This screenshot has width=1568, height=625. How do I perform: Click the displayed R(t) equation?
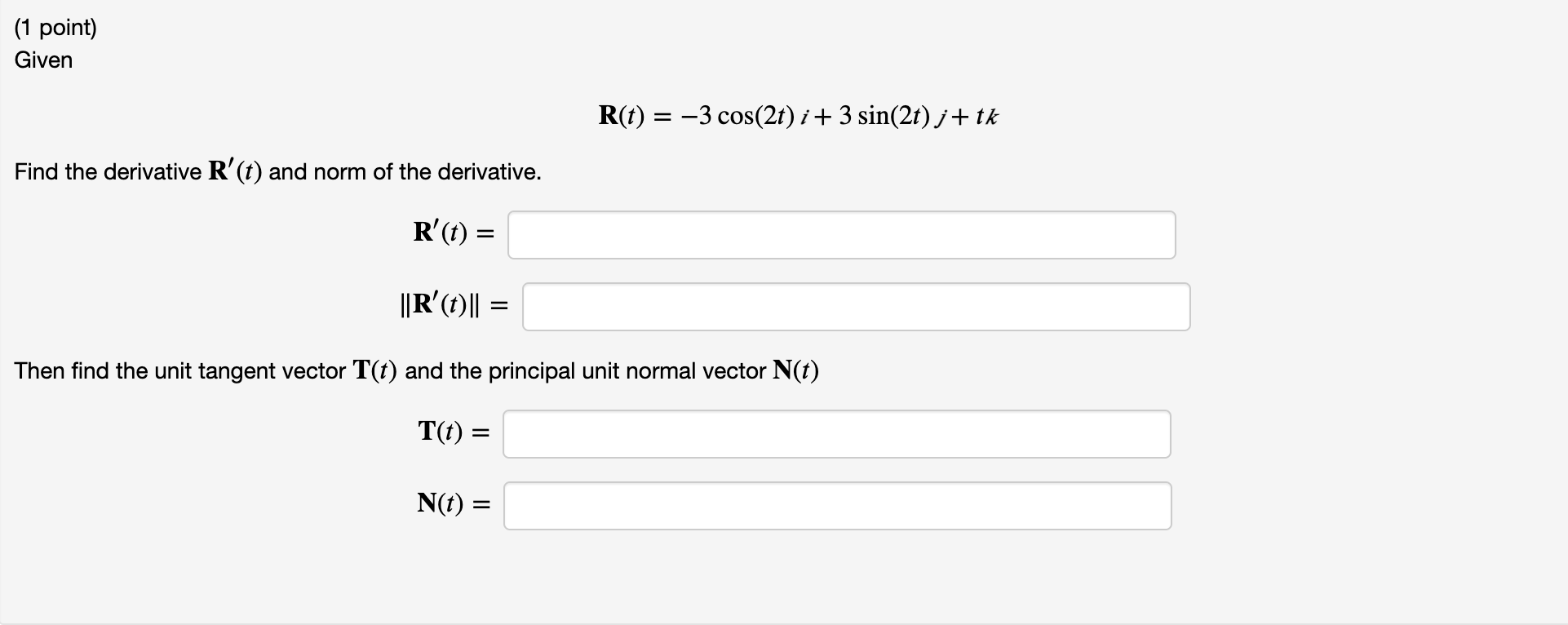(798, 116)
